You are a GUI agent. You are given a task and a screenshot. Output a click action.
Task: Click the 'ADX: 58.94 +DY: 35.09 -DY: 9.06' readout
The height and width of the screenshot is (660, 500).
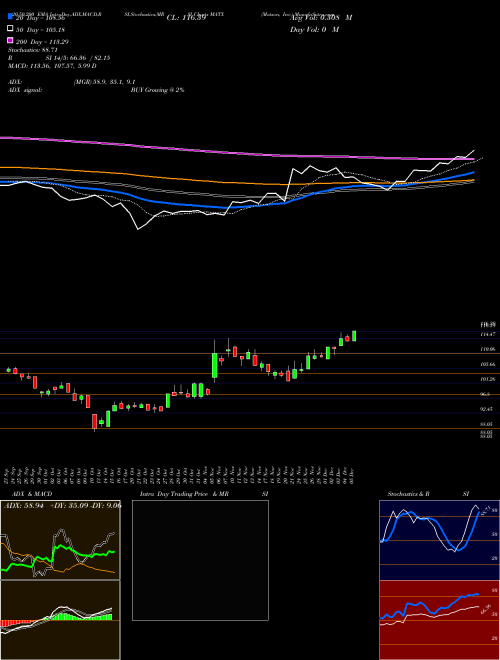pyautogui.click(x=63, y=505)
